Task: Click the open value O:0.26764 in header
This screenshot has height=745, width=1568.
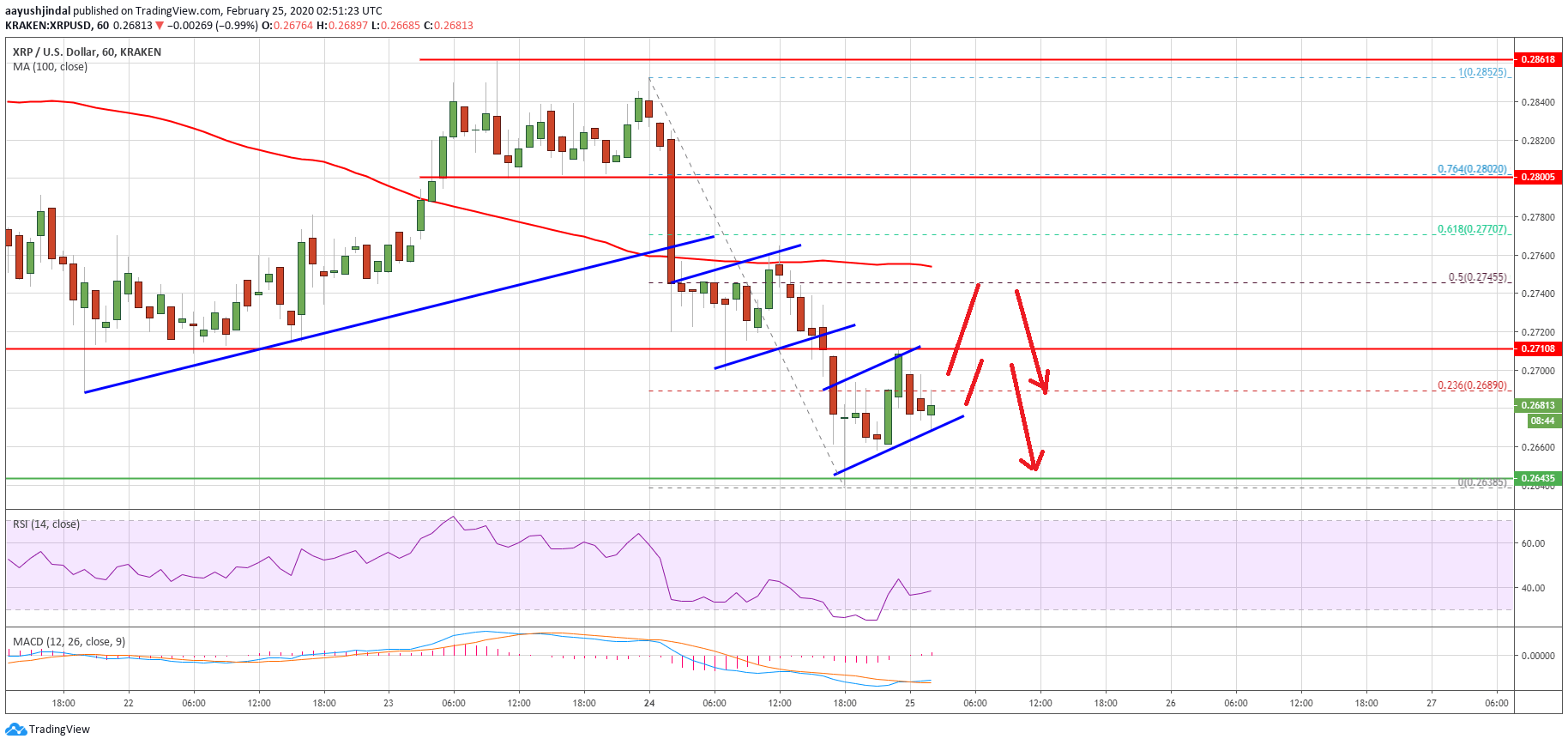Action: 287,26
